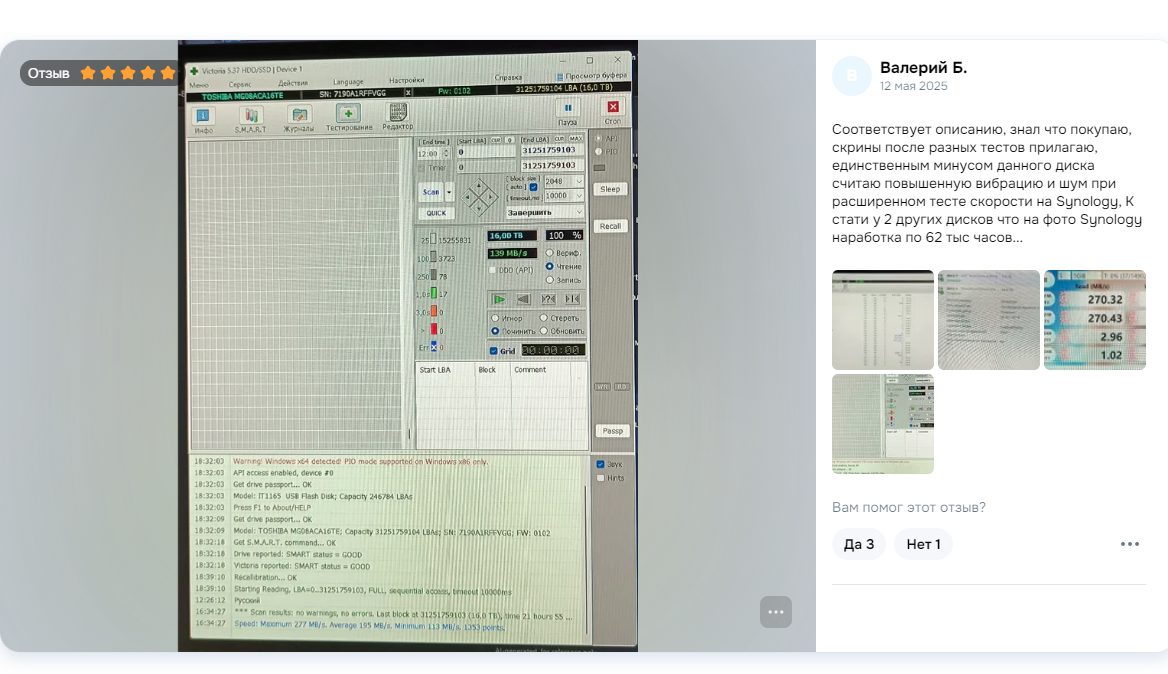Select the Стереть radio button

pyautogui.click(x=544, y=318)
